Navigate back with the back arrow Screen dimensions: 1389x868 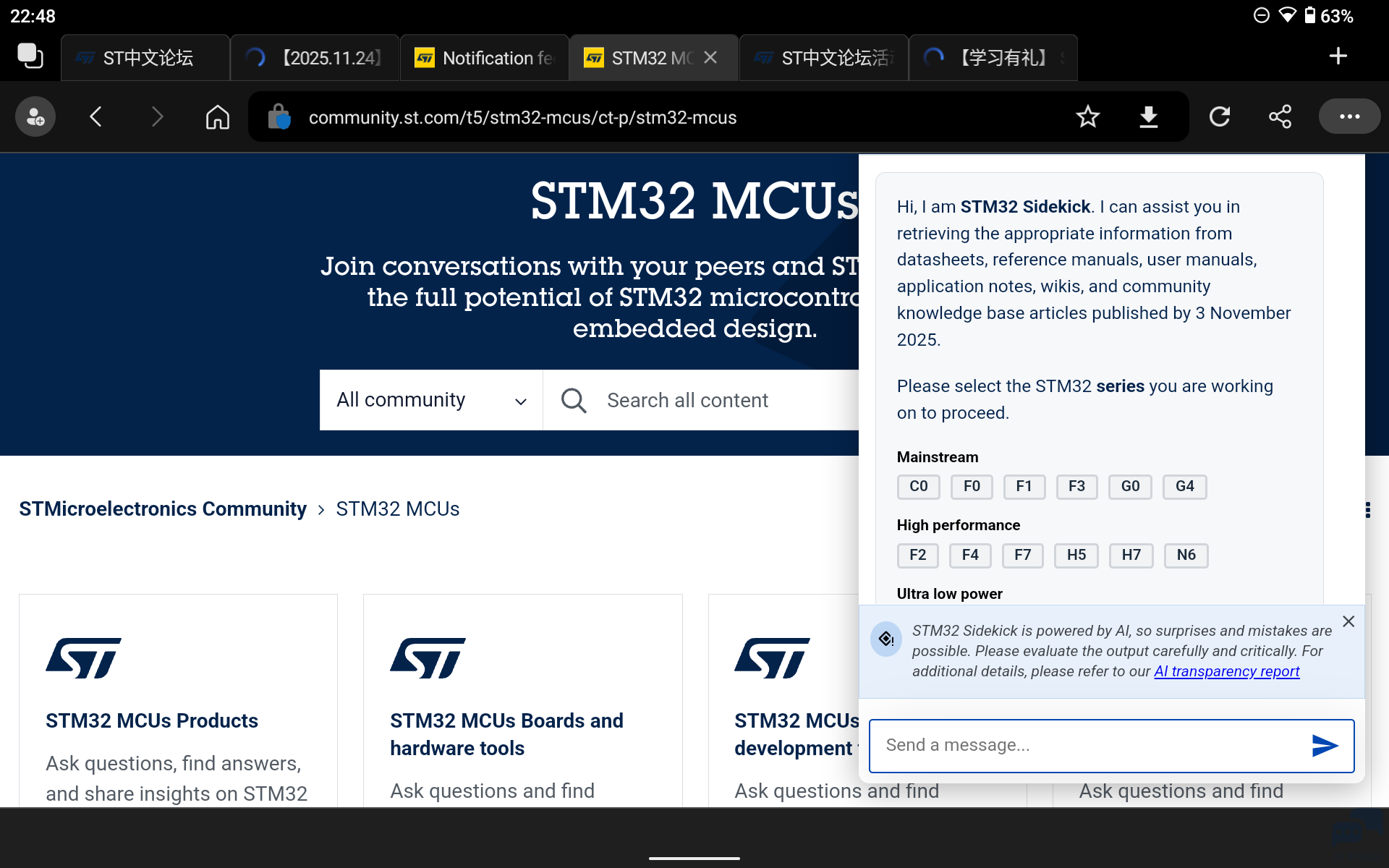coord(96,116)
